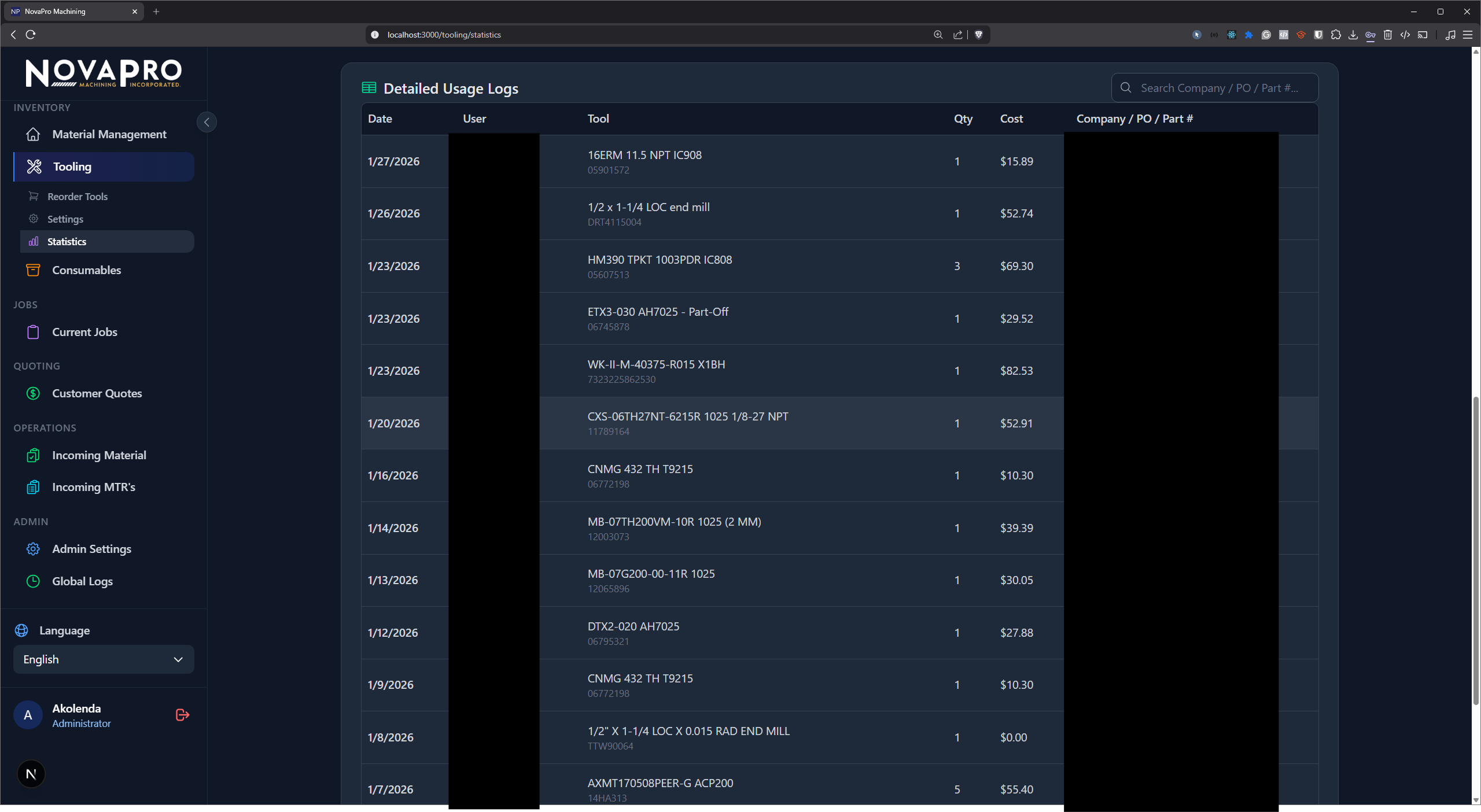Screen dimensions: 1481x812
Task: Click the Admin Settings gear icon
Action: [33, 549]
